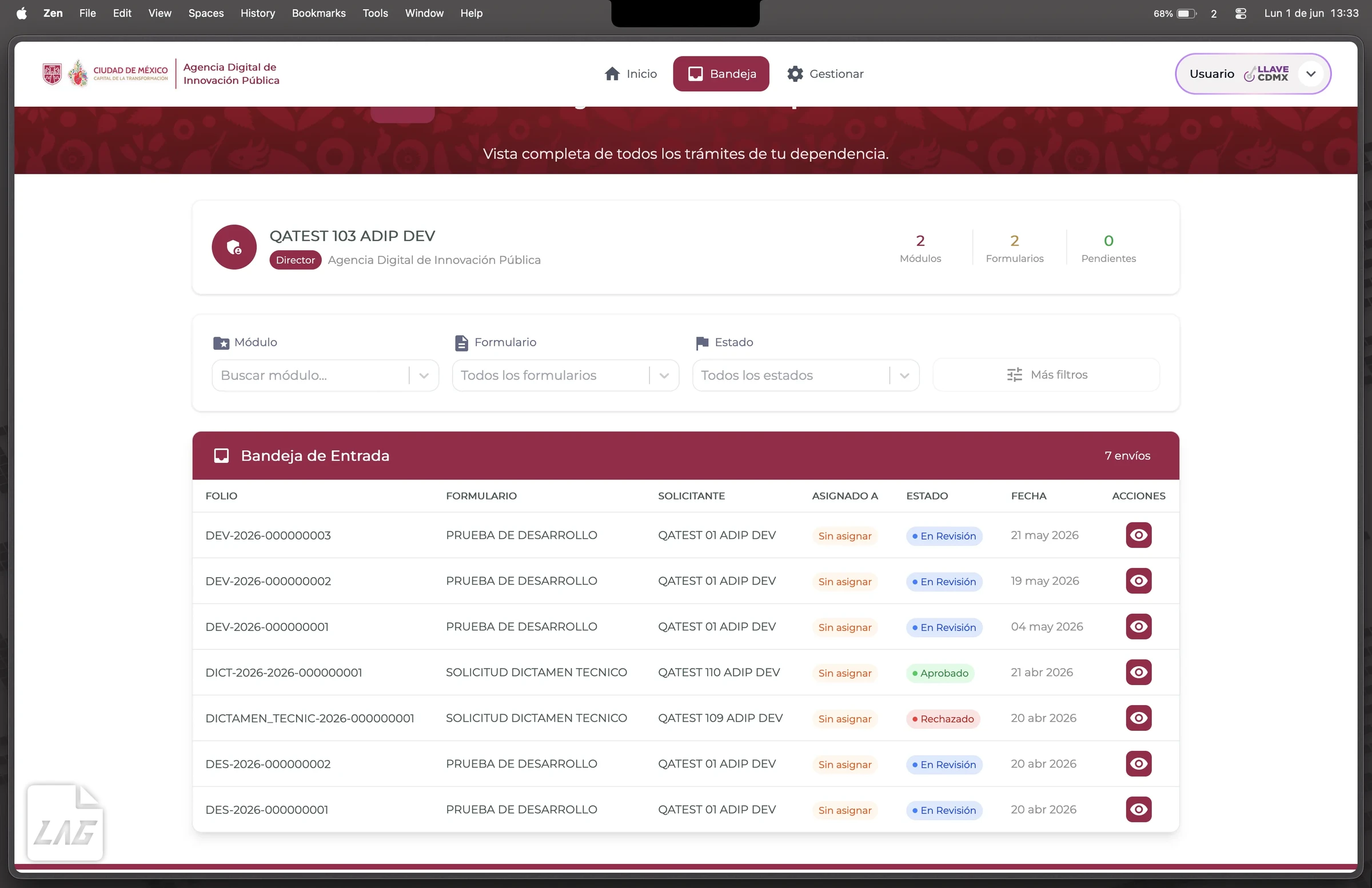The width and height of the screenshot is (1372, 888).
Task: Expand Todos los formularios dropdown
Action: (x=664, y=375)
